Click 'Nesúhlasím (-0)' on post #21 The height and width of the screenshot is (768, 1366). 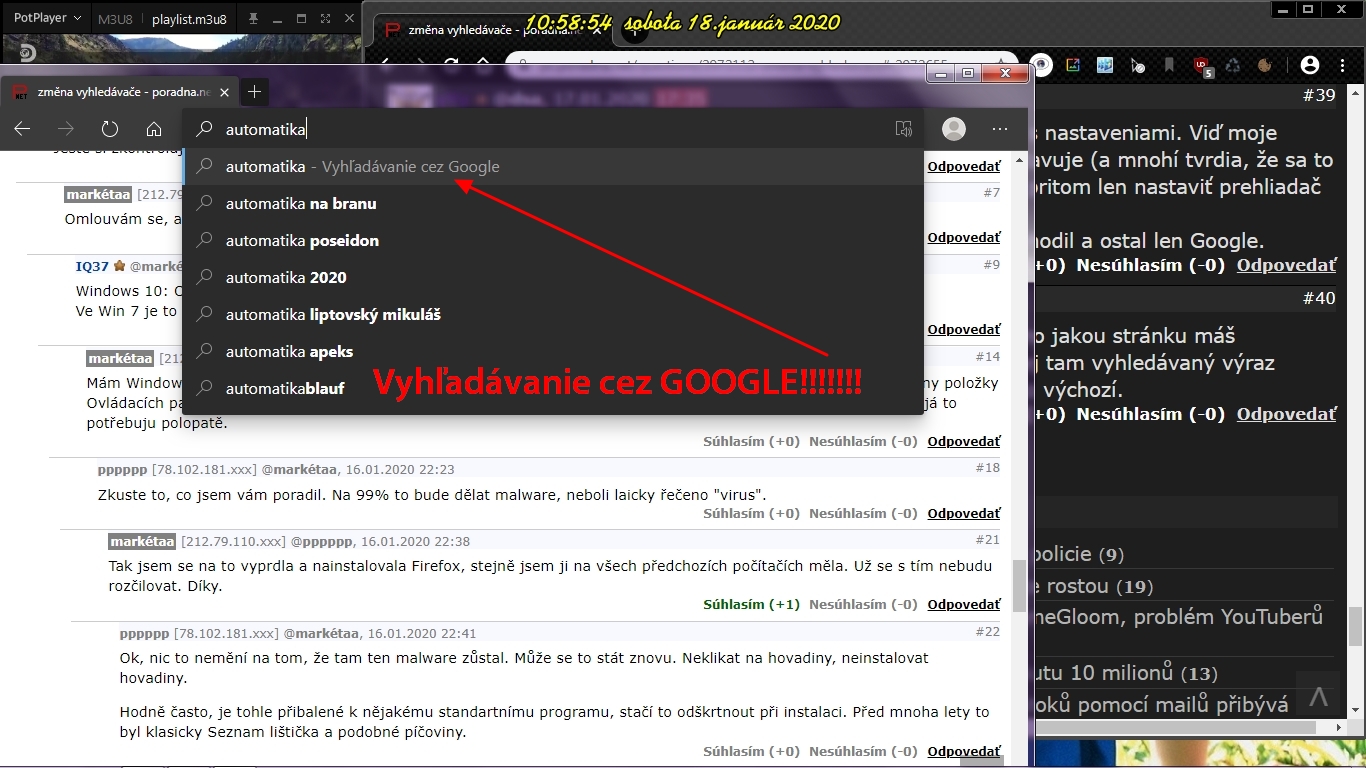pyautogui.click(x=863, y=605)
